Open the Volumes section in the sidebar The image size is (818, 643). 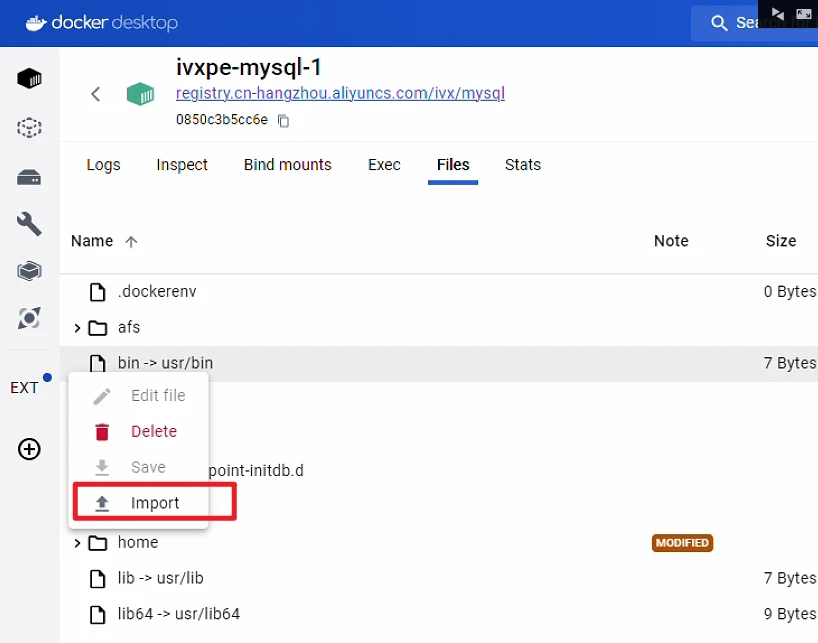29,177
